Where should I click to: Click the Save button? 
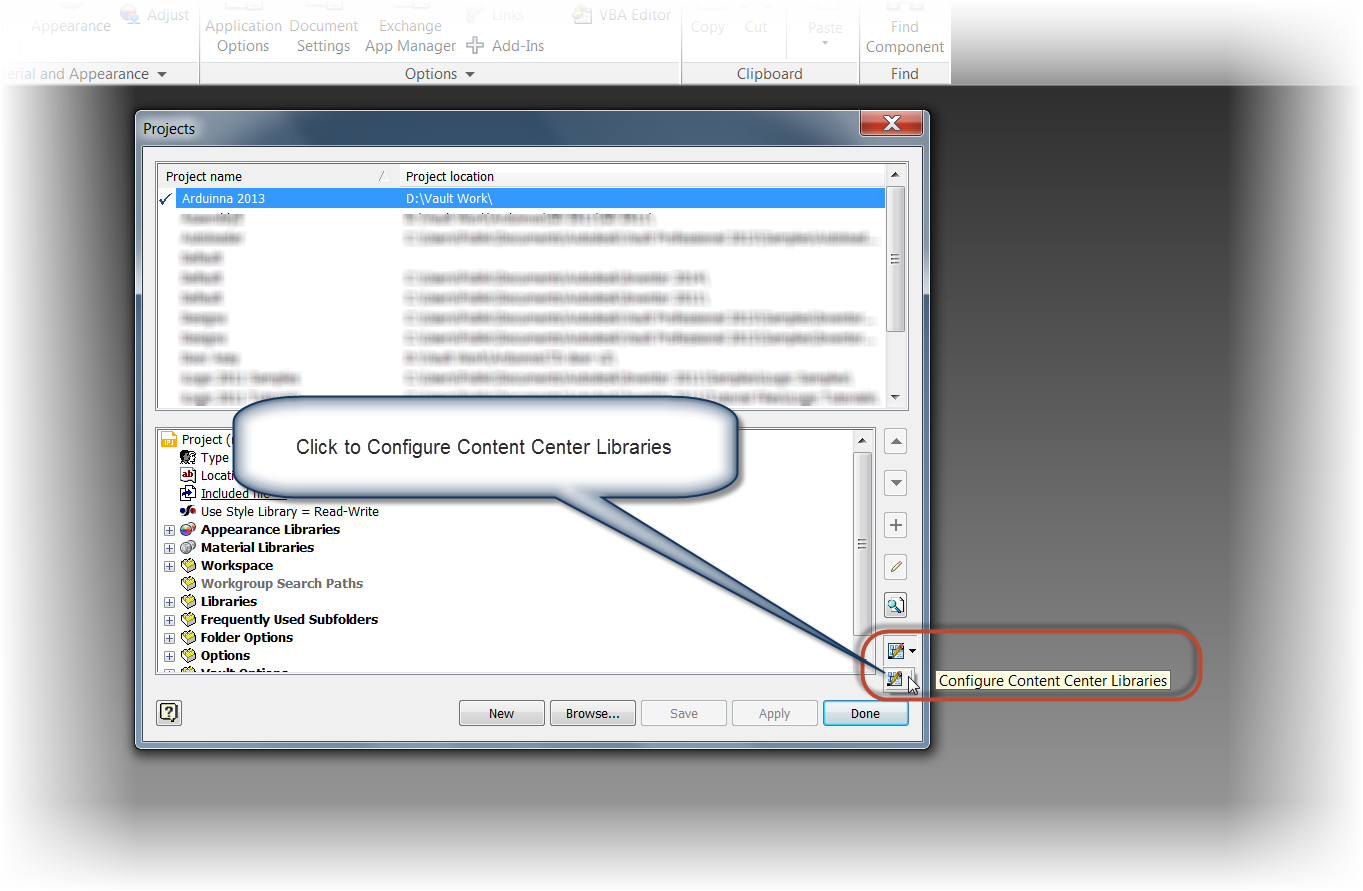(684, 713)
